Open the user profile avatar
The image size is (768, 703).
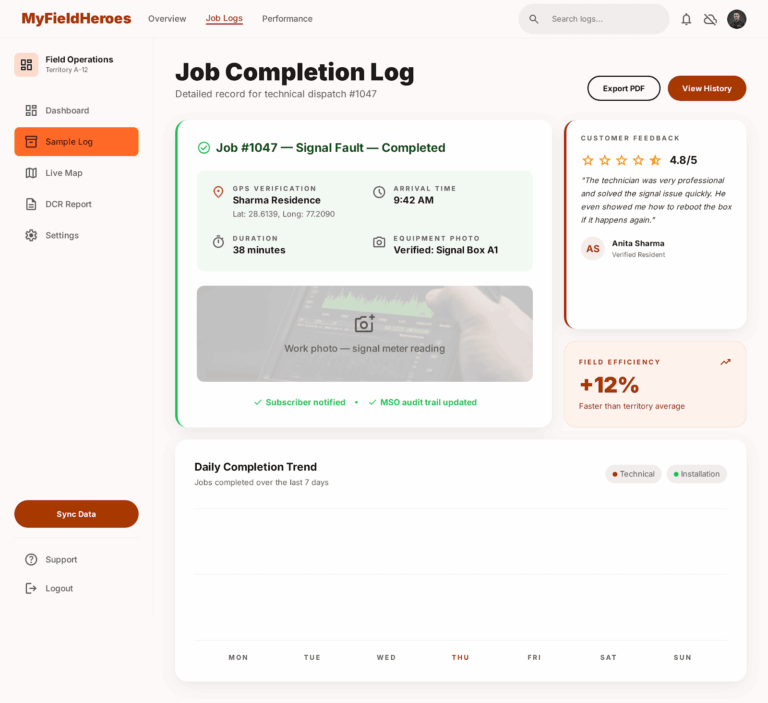click(736, 19)
